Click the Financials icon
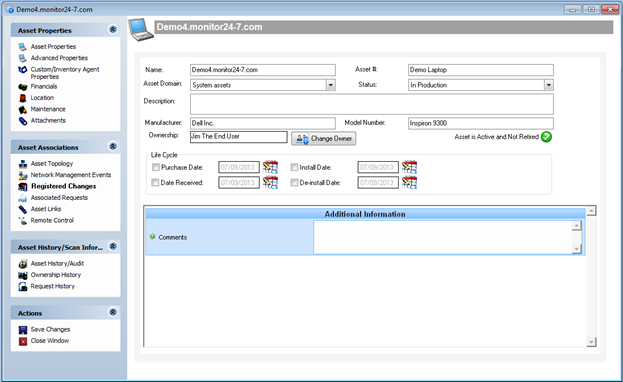This screenshot has height=382, width=623. tap(23, 87)
